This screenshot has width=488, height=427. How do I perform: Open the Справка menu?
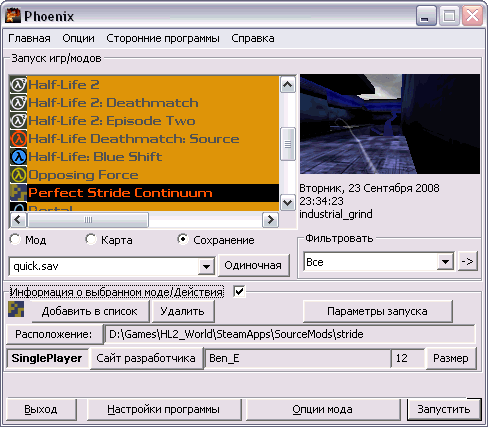pos(253,38)
